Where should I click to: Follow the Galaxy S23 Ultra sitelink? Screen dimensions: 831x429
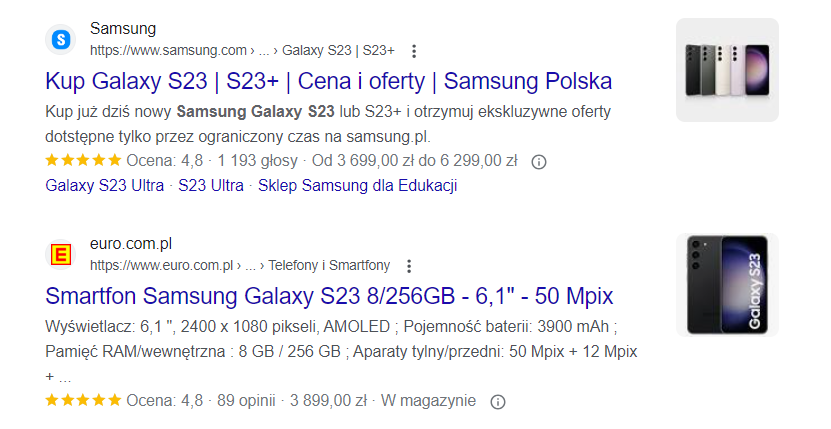tap(105, 185)
